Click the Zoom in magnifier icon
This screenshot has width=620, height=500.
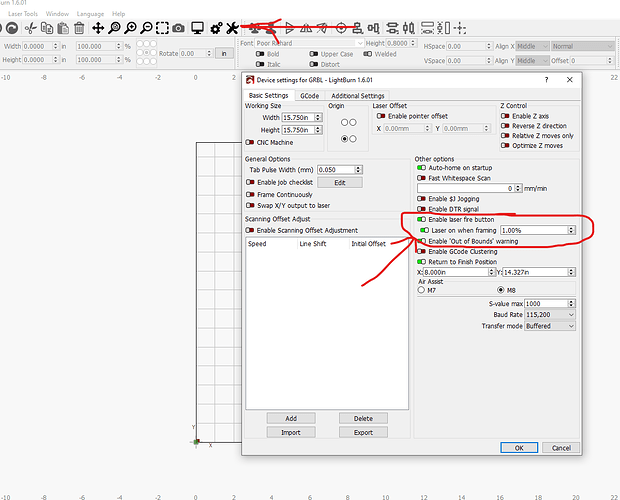tap(130, 28)
